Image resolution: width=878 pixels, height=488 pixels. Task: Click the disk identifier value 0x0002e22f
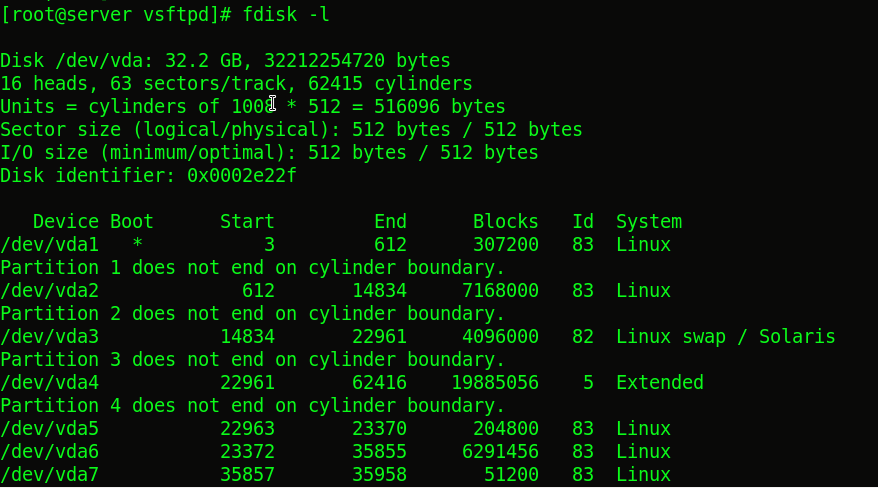[242, 176]
